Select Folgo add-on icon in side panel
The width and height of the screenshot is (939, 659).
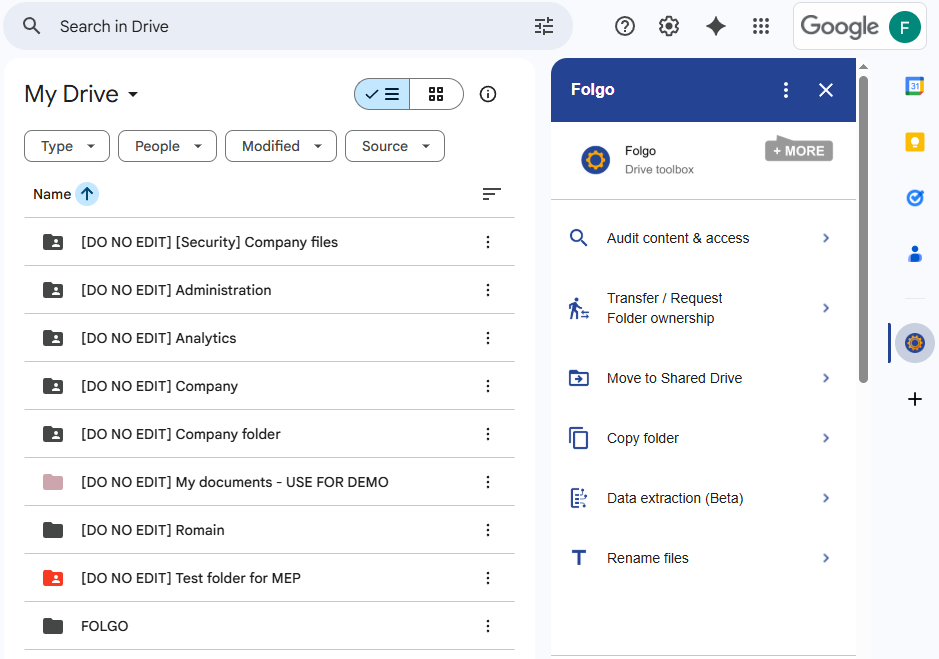point(914,343)
